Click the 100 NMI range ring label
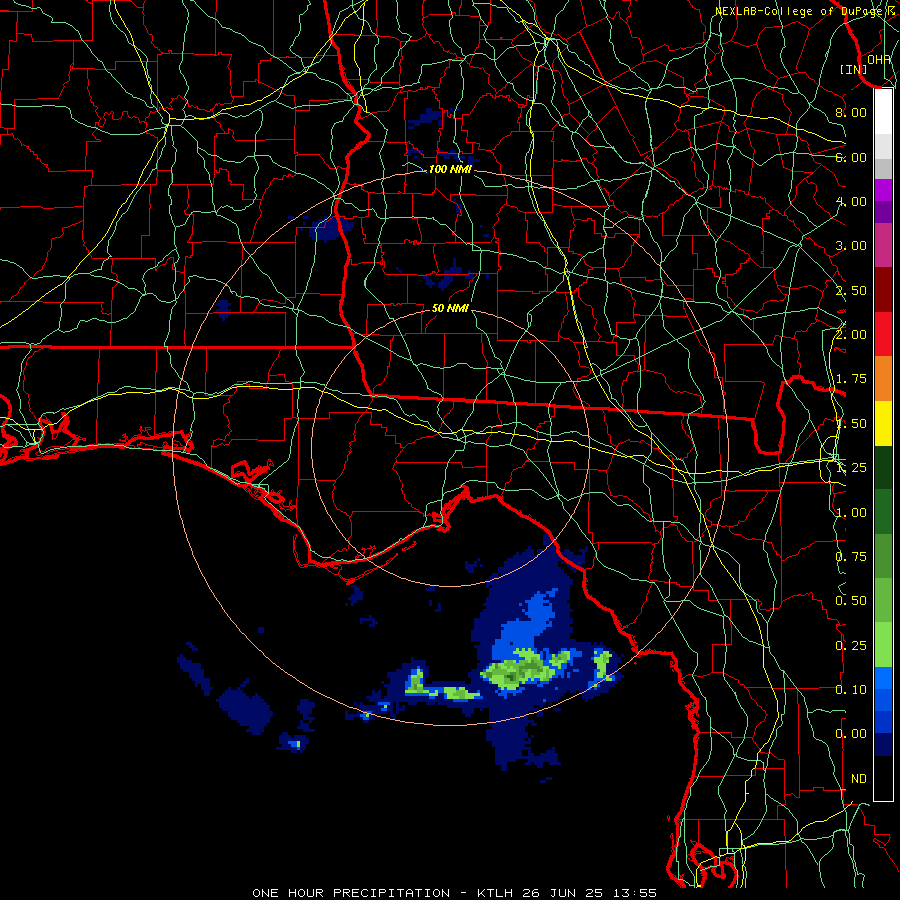 (450, 169)
